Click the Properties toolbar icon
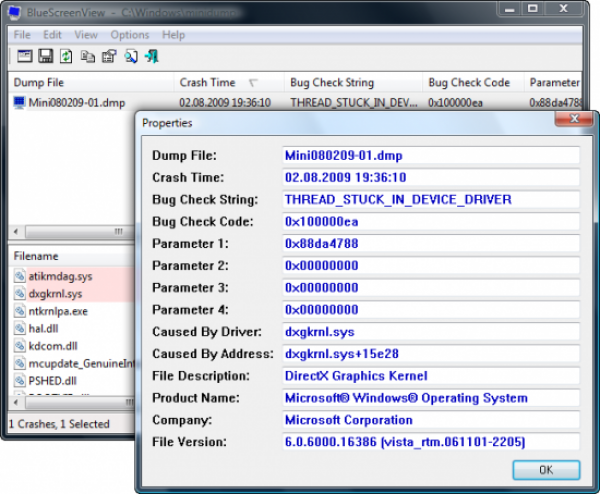 point(109,55)
